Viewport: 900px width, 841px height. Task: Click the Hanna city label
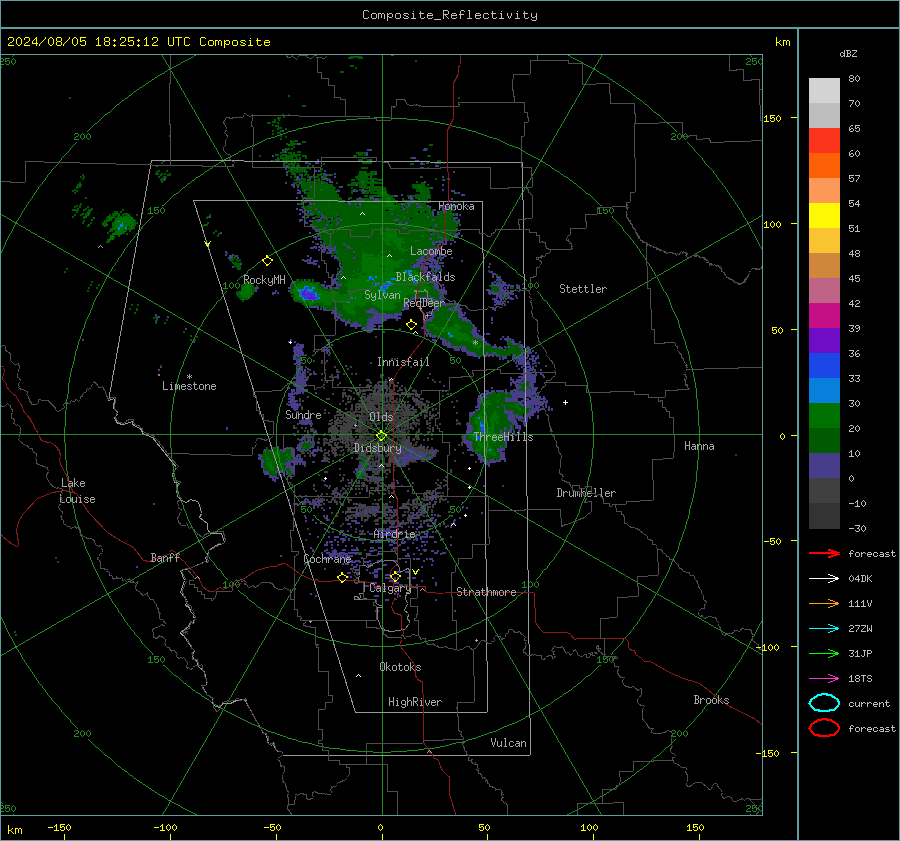point(699,446)
